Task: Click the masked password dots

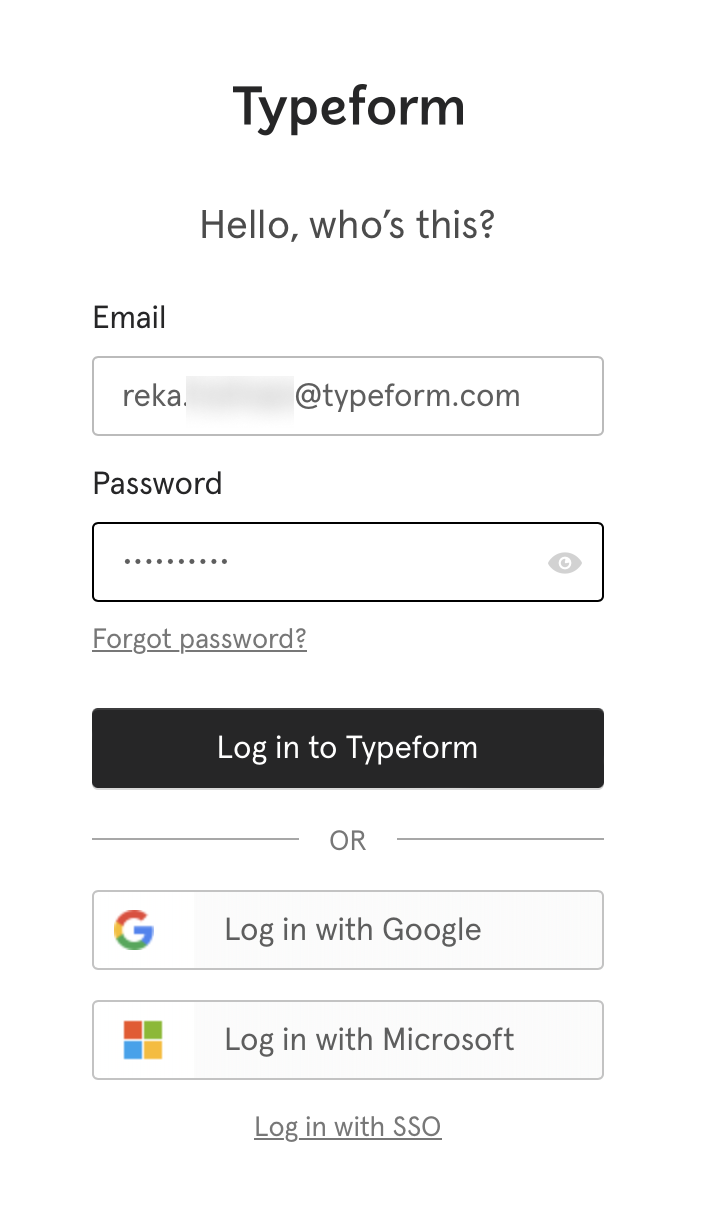Action: click(x=176, y=562)
